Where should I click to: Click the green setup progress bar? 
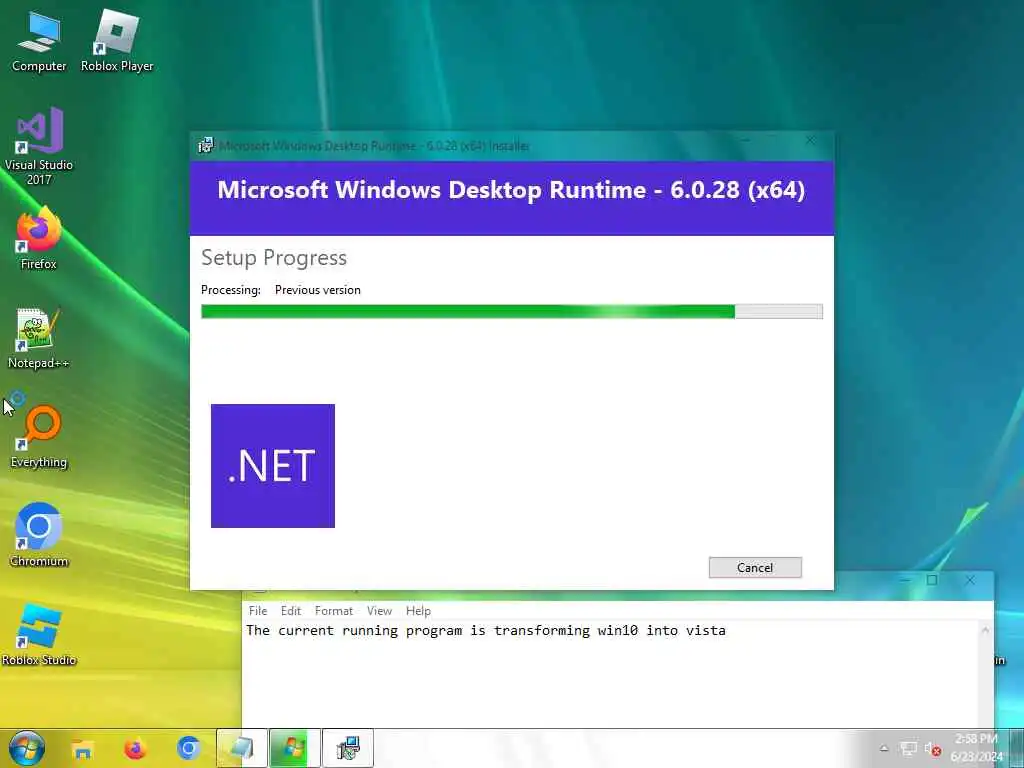511,312
